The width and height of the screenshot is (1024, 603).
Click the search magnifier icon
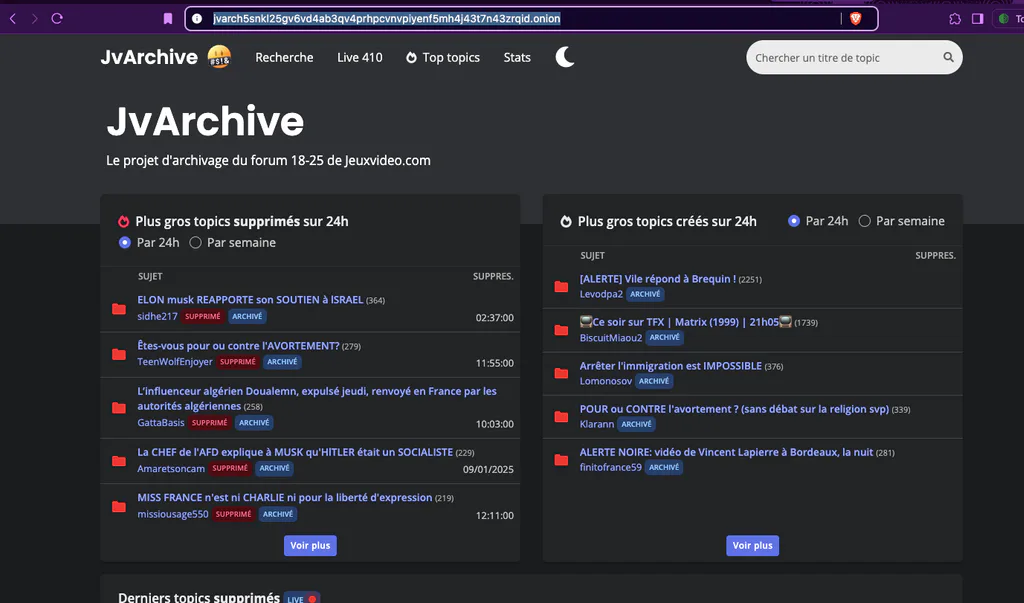click(x=948, y=57)
